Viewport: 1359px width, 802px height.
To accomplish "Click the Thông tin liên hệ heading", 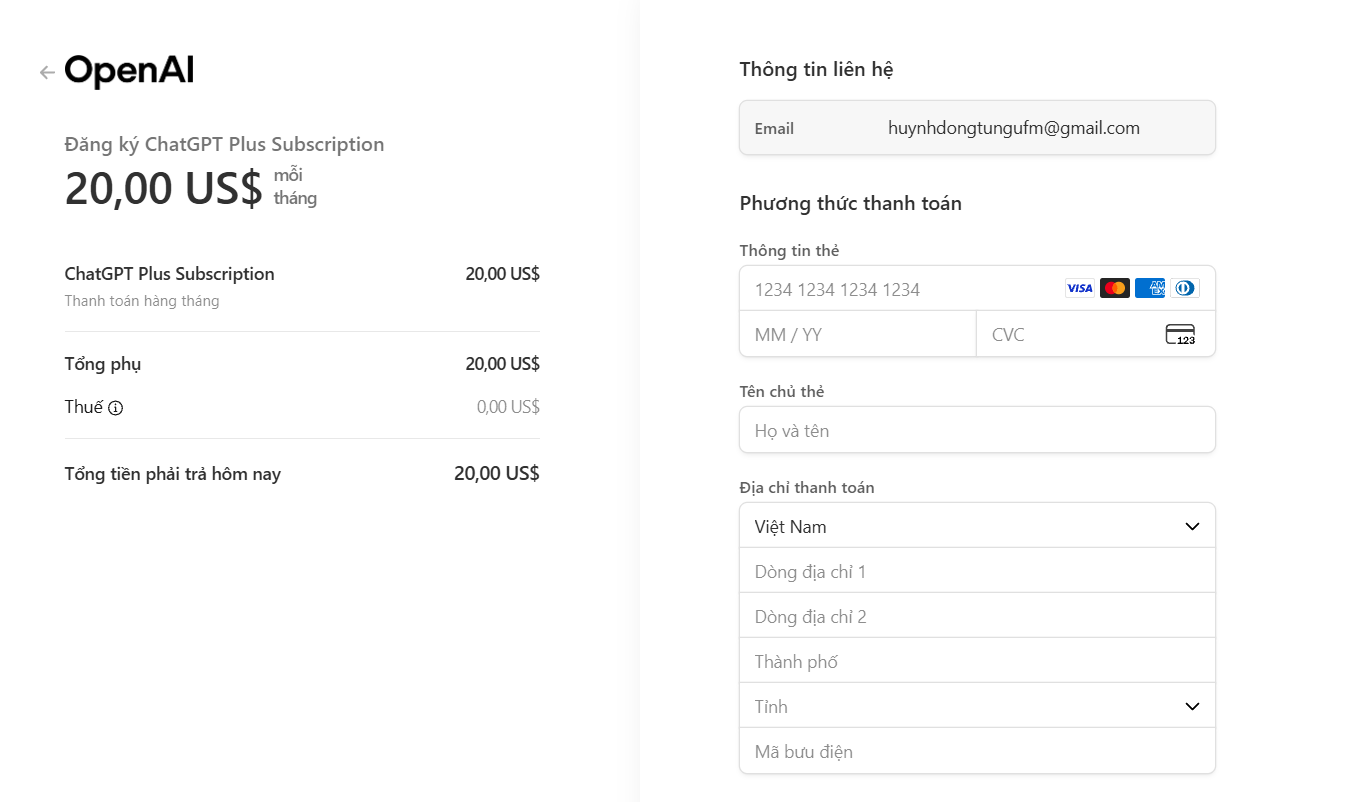I will (x=816, y=69).
